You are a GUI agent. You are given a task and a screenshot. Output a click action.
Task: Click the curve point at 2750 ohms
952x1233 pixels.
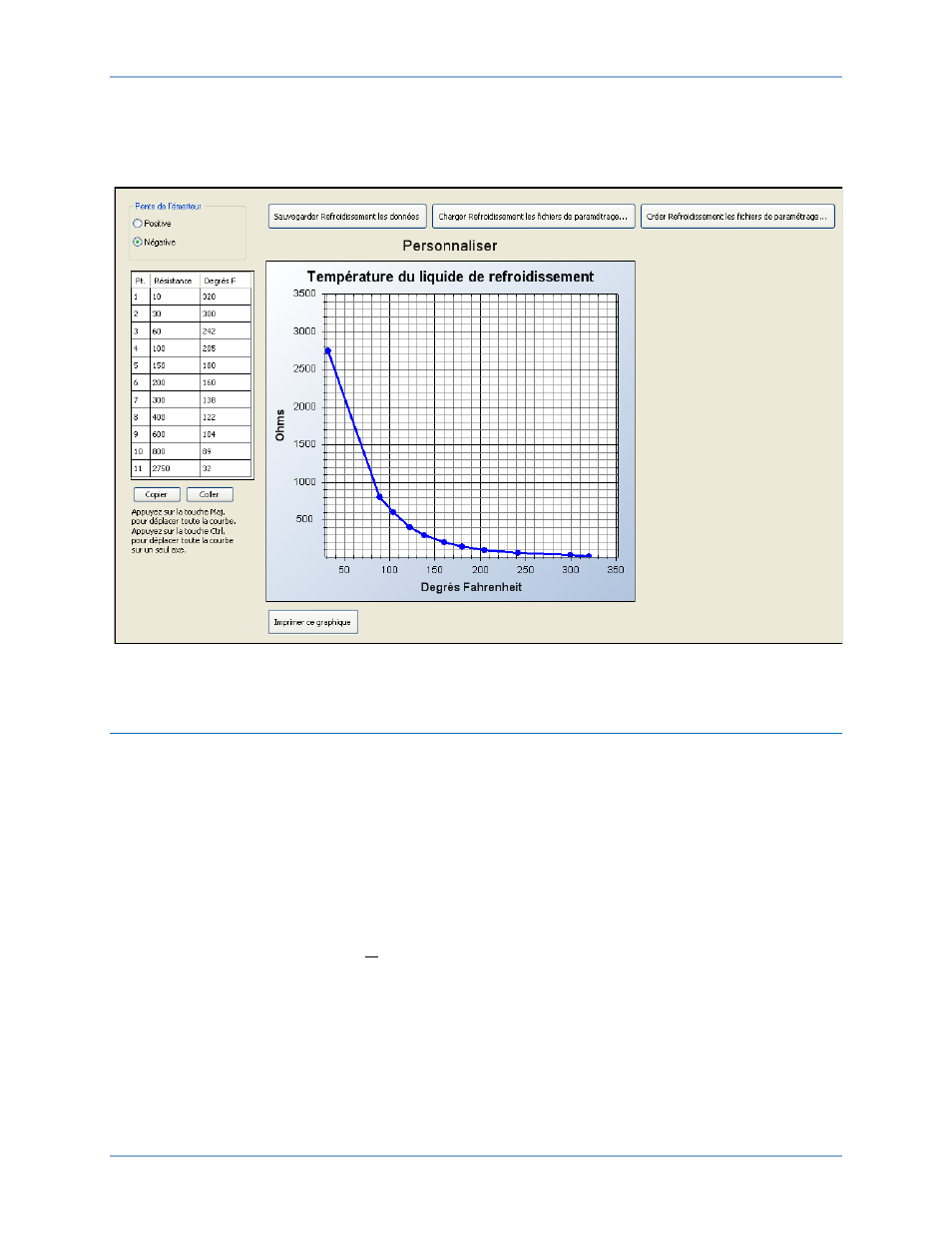[327, 350]
